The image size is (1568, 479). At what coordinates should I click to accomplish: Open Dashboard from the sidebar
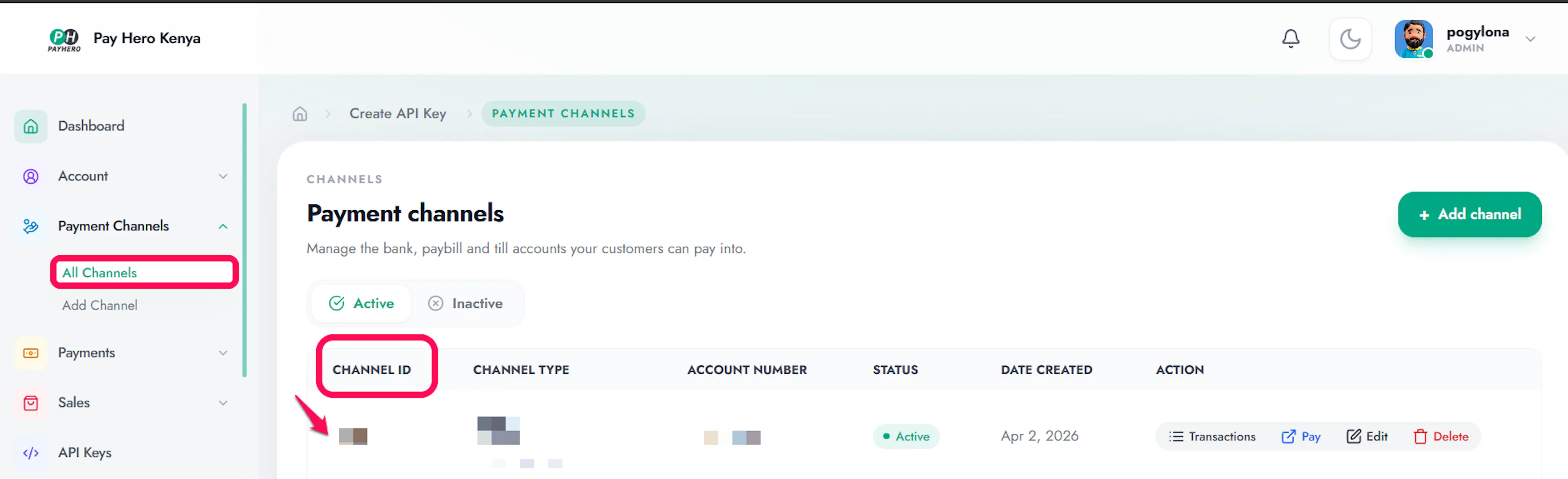point(91,126)
